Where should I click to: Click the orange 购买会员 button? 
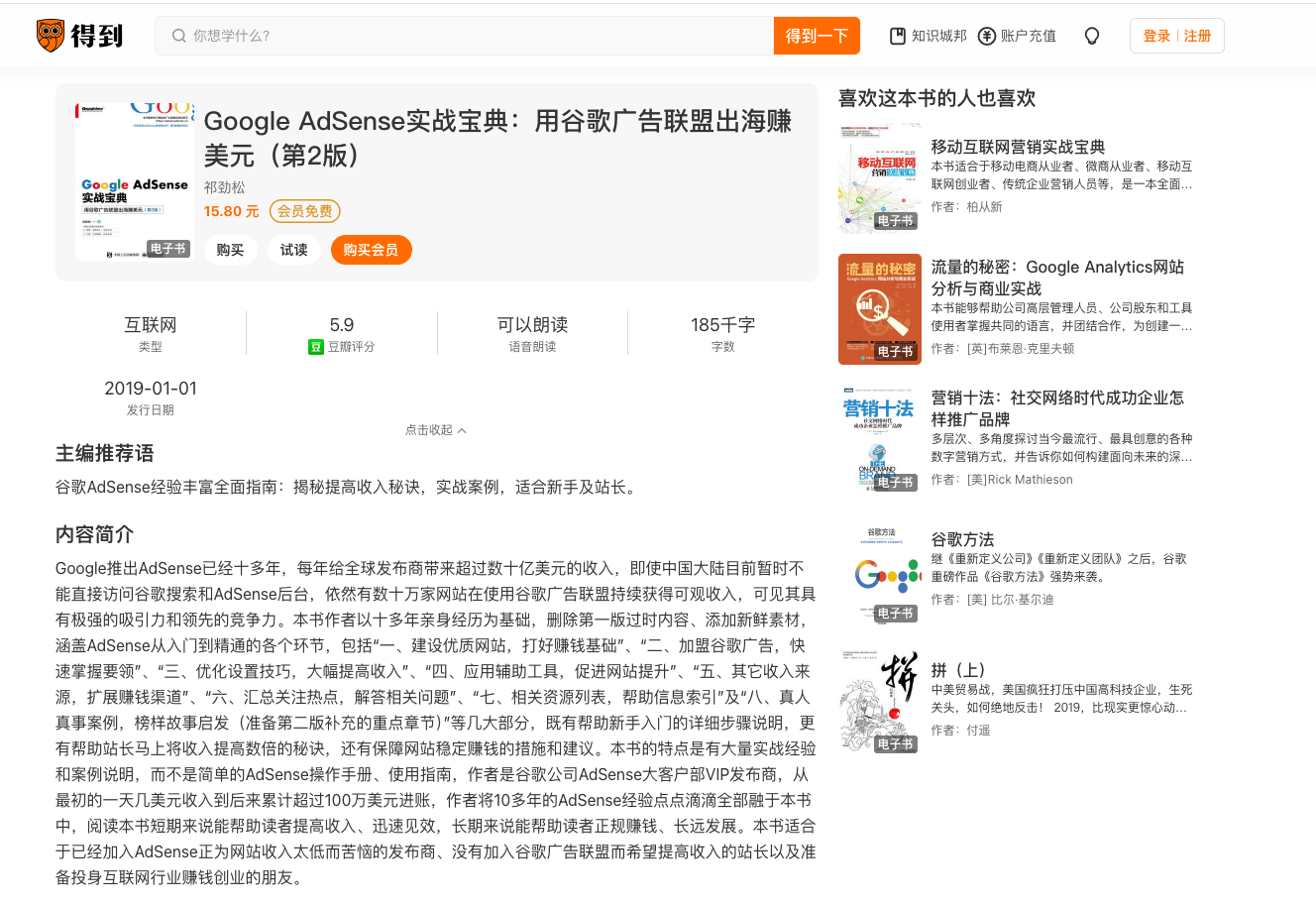[371, 250]
